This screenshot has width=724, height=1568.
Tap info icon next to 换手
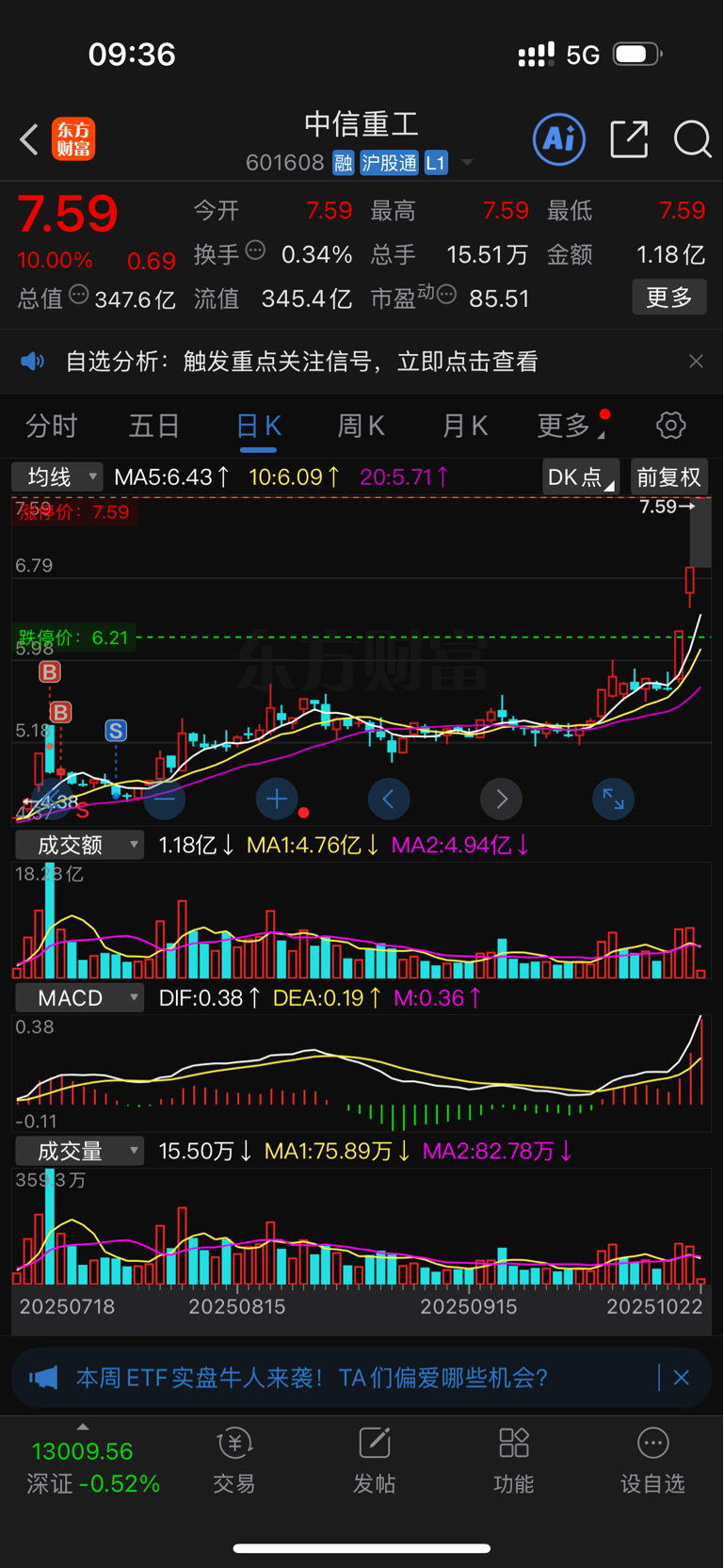pos(255,251)
